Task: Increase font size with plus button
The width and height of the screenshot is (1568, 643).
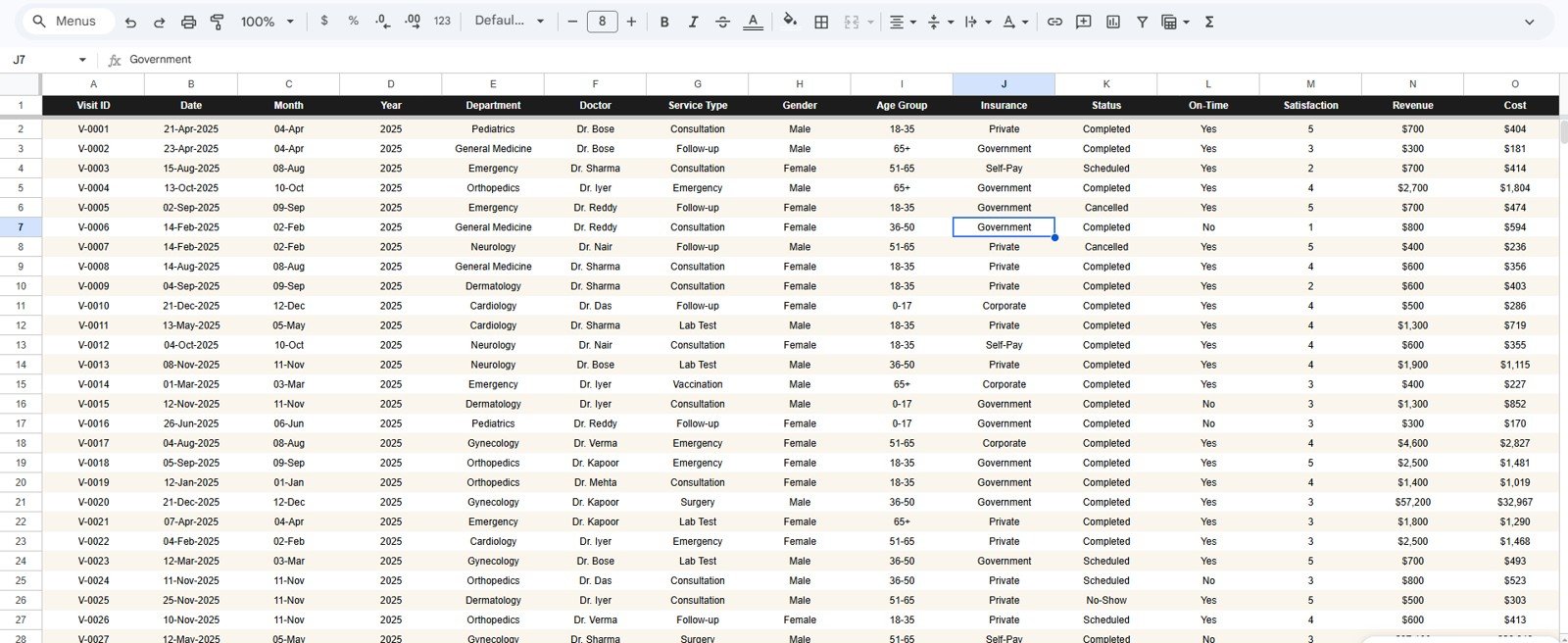Action: click(x=631, y=21)
